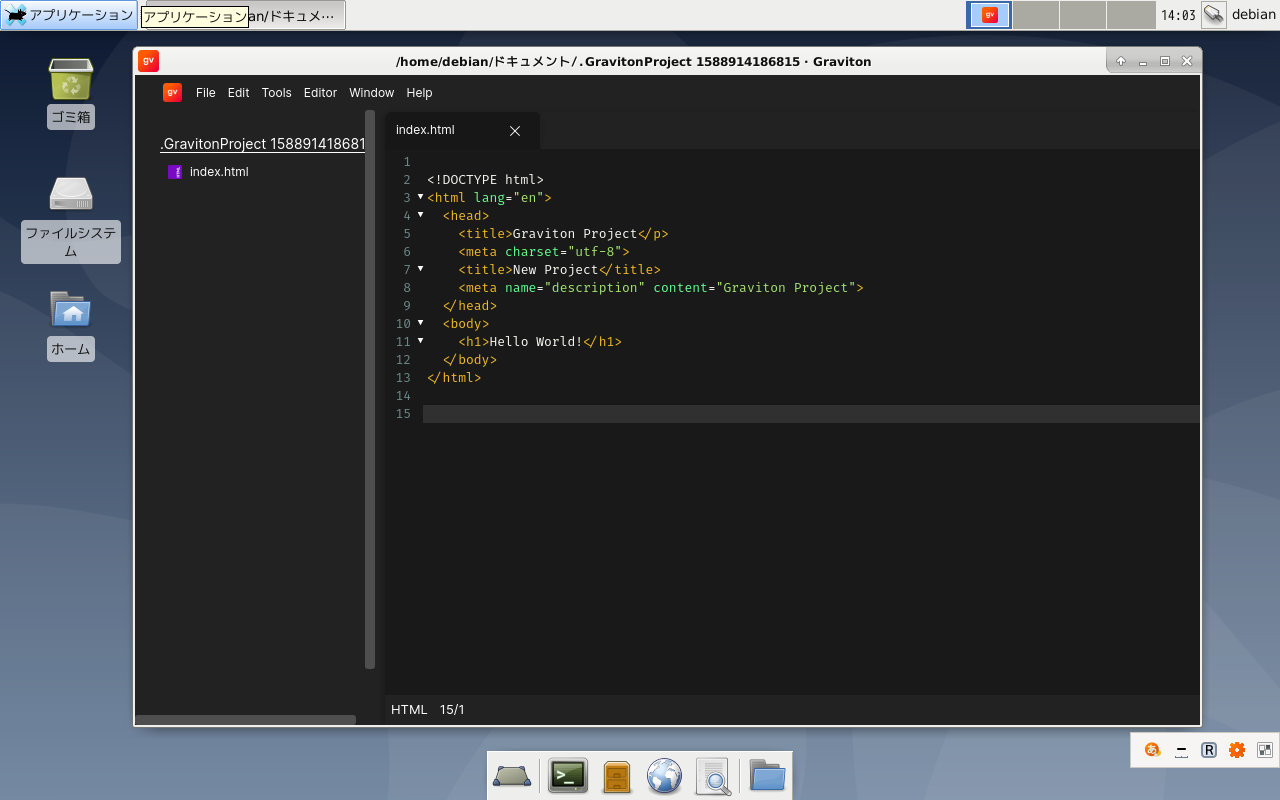Launch the web browser globe icon in the dock
1280x800 pixels.
pos(664,776)
